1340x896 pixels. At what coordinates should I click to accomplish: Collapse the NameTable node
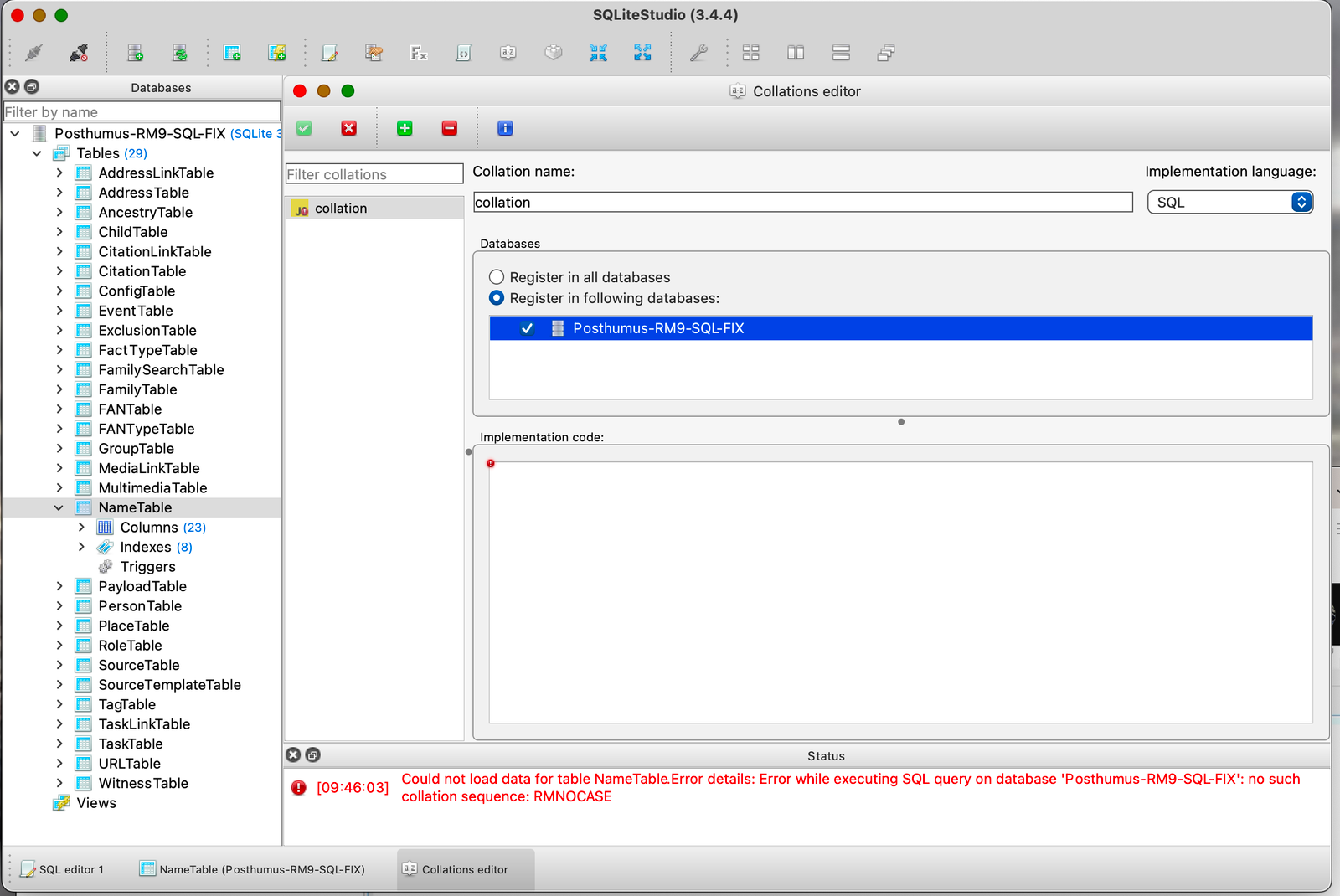point(59,507)
